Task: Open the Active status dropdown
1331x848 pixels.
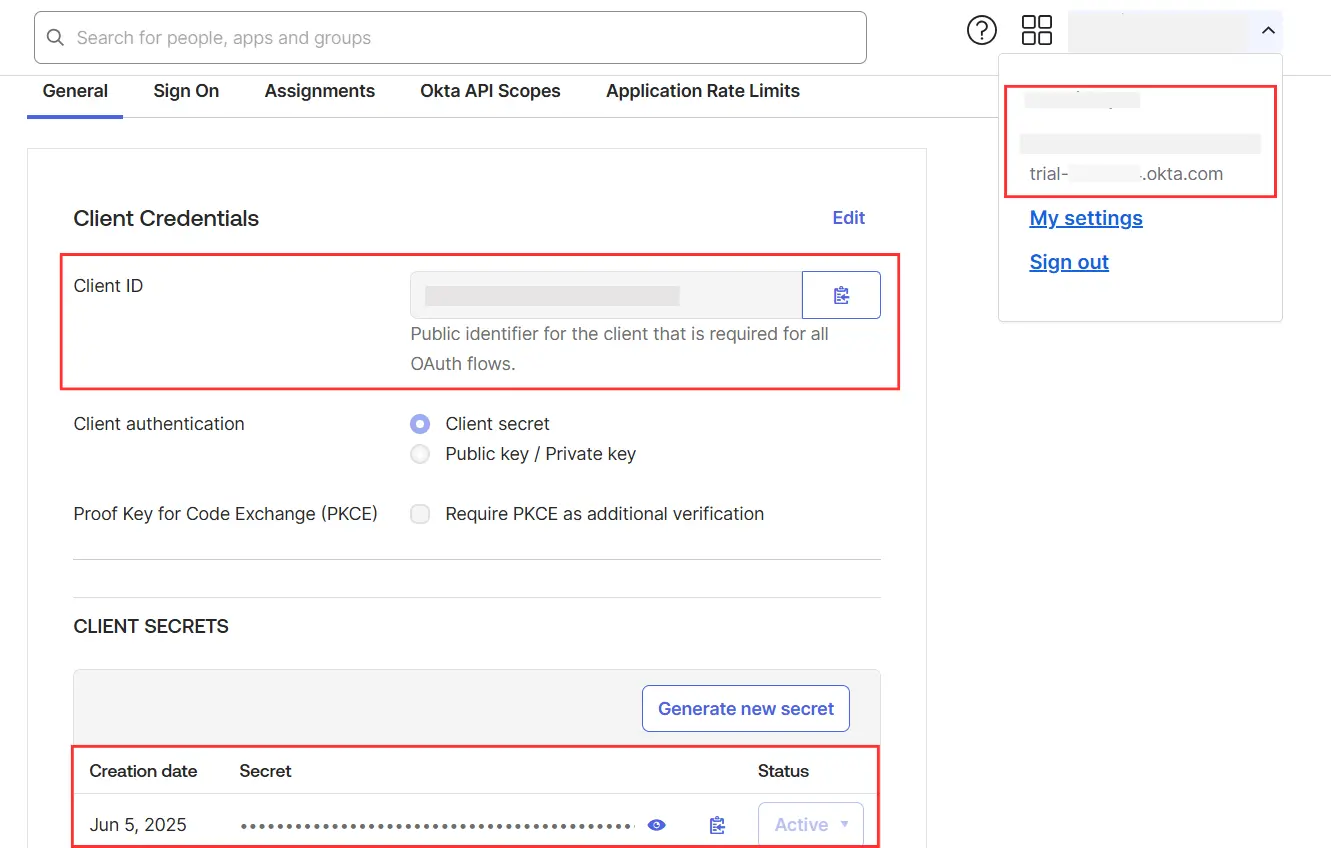Action: tap(811, 825)
